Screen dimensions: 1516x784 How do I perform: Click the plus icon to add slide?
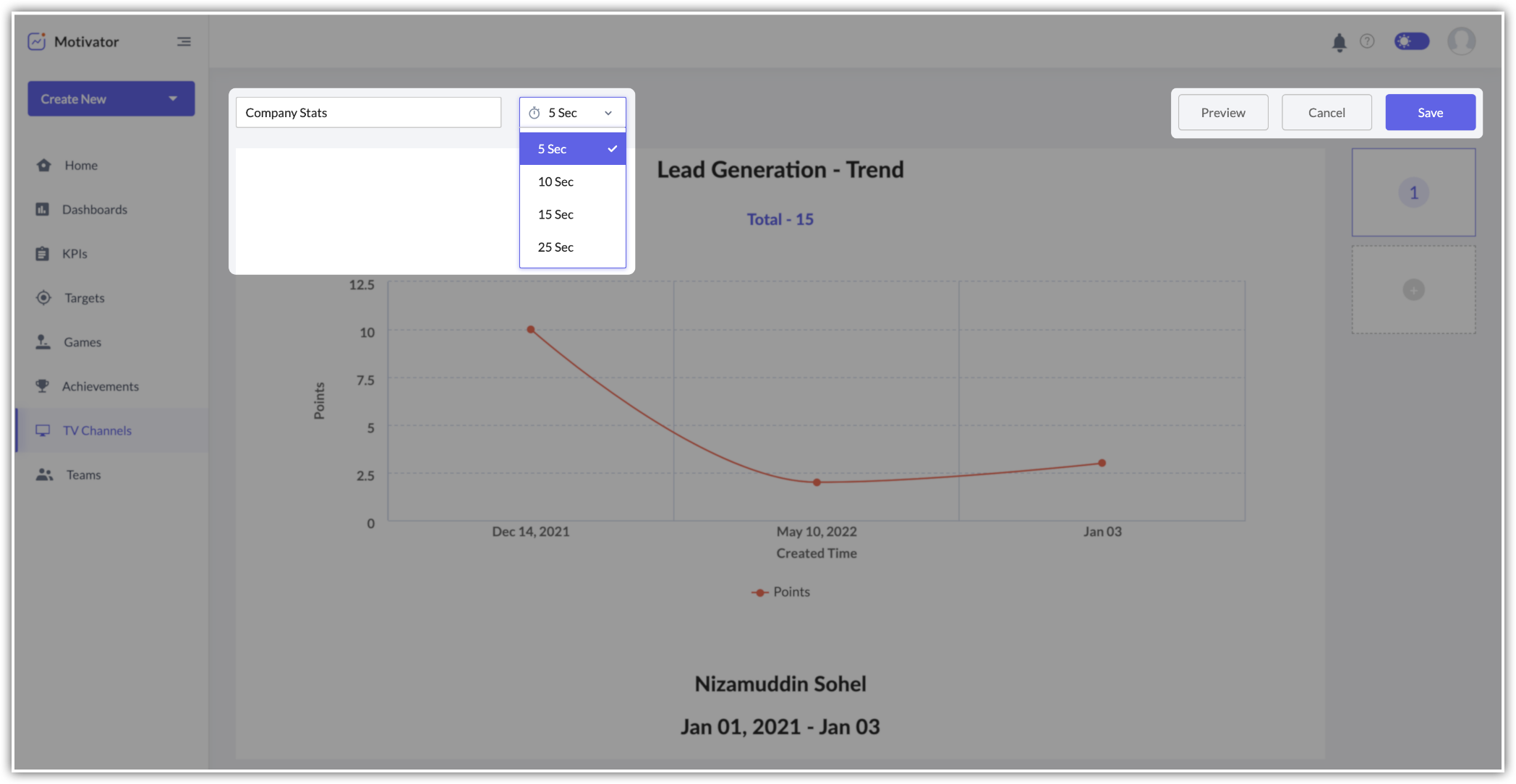(x=1413, y=290)
